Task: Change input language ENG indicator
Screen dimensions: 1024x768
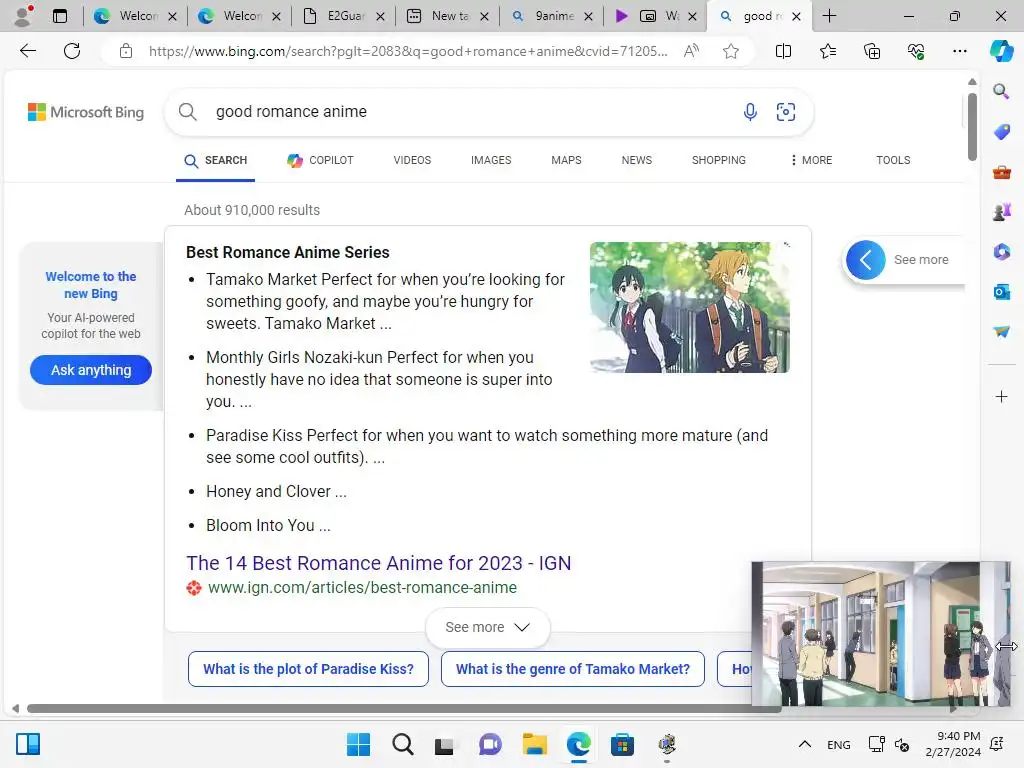Action: (x=839, y=744)
